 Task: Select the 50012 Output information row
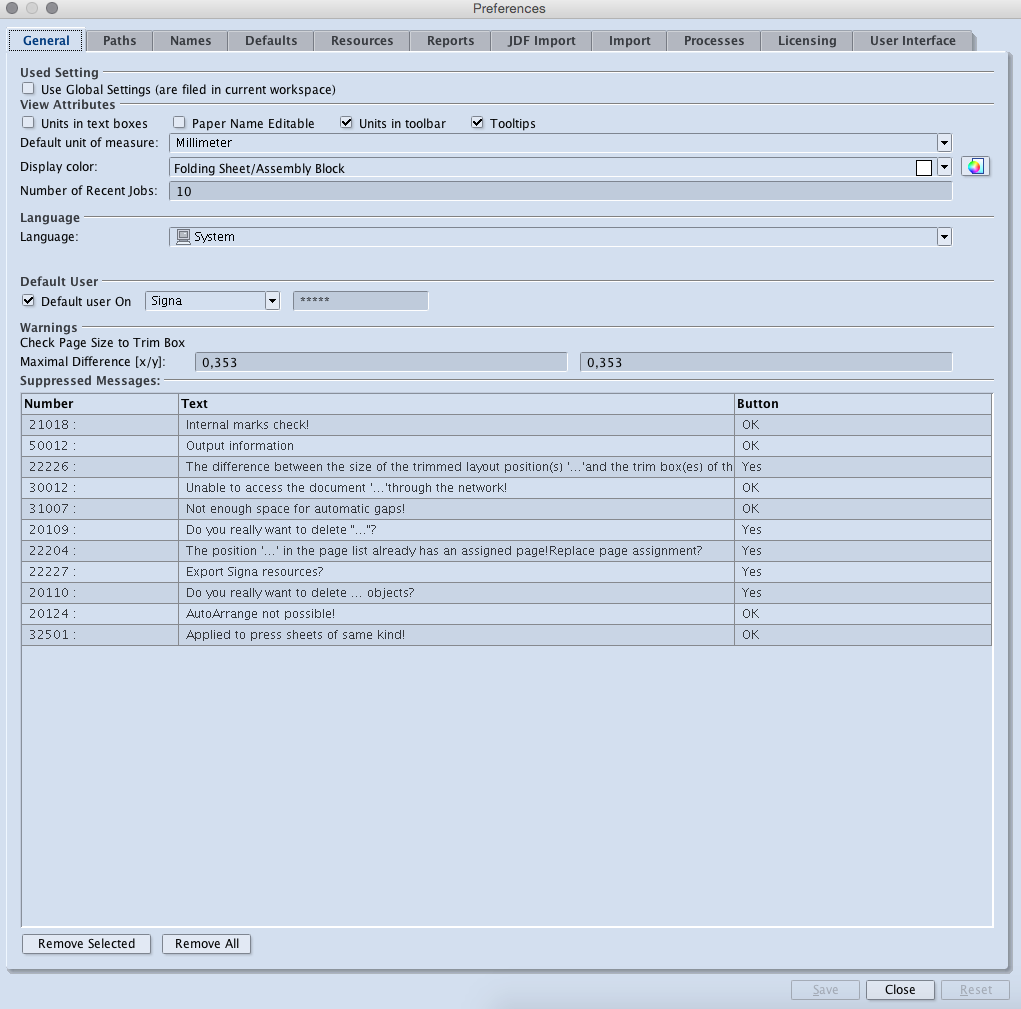[507, 445]
